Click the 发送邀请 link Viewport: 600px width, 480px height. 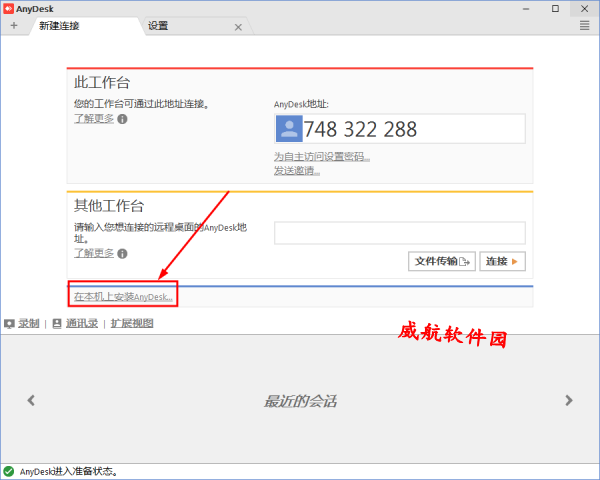click(x=297, y=171)
